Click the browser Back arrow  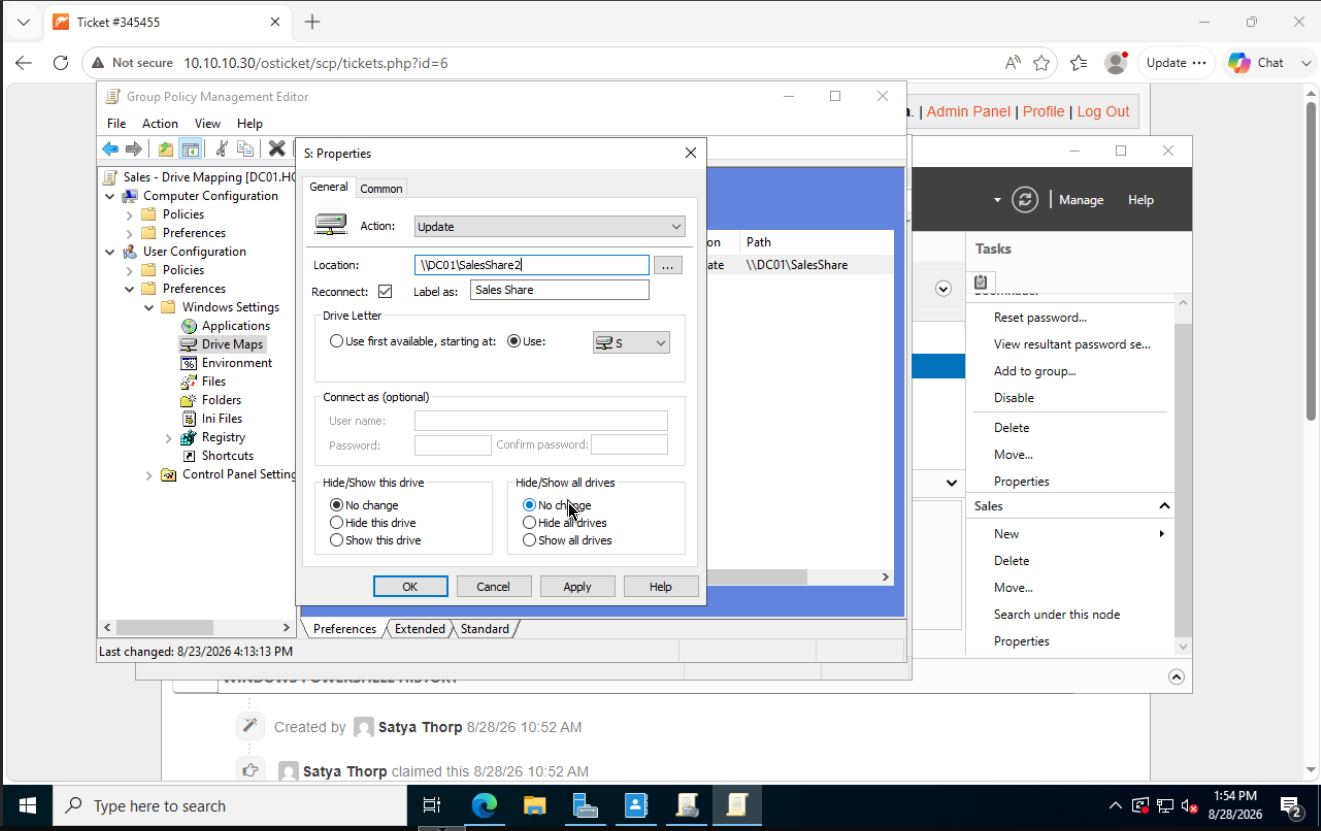23,62
